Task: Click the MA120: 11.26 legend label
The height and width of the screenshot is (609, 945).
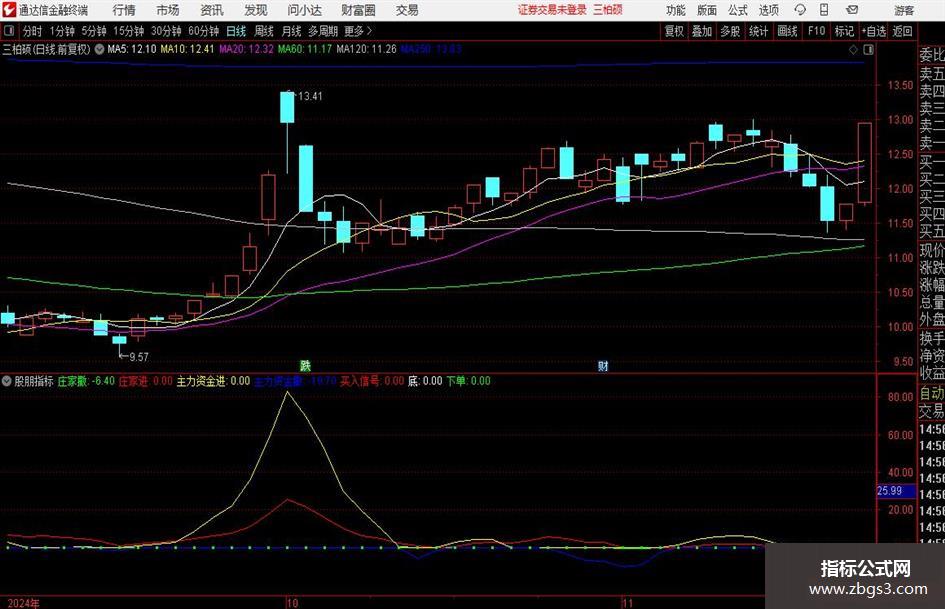Action: click(366, 49)
